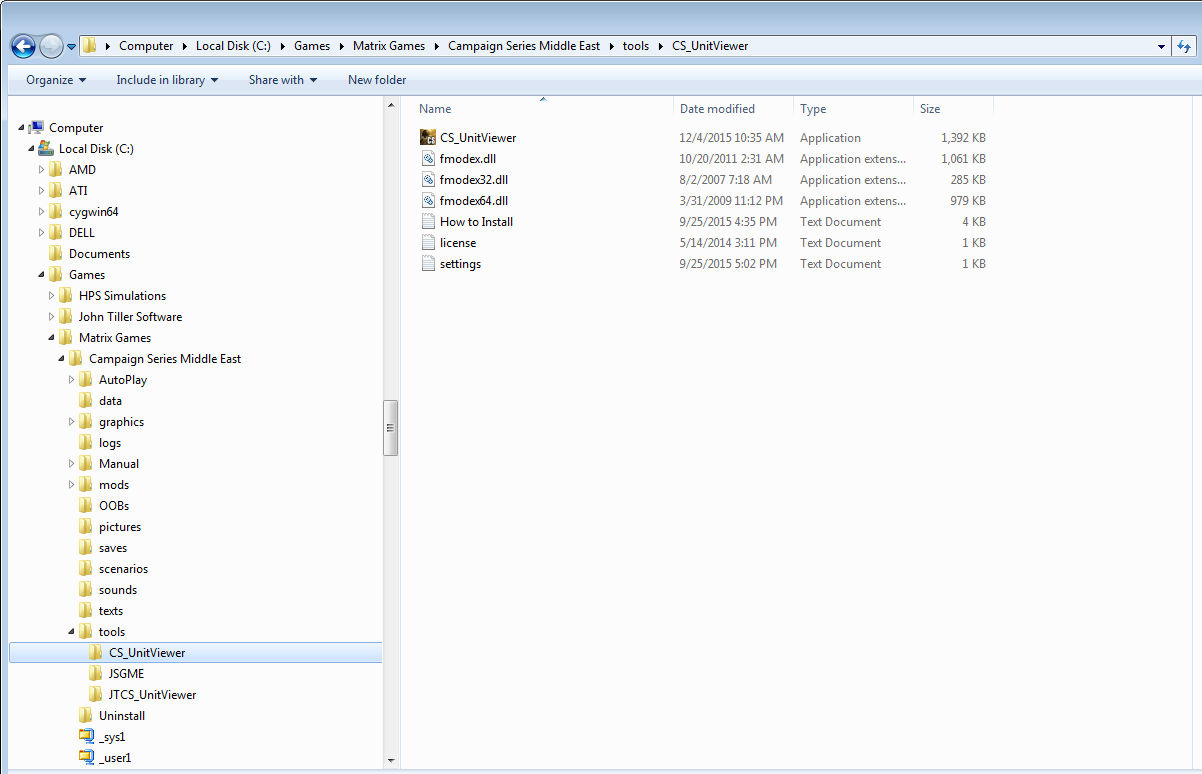Select the pictures folder in tree
The height and width of the screenshot is (774, 1202).
tap(120, 527)
